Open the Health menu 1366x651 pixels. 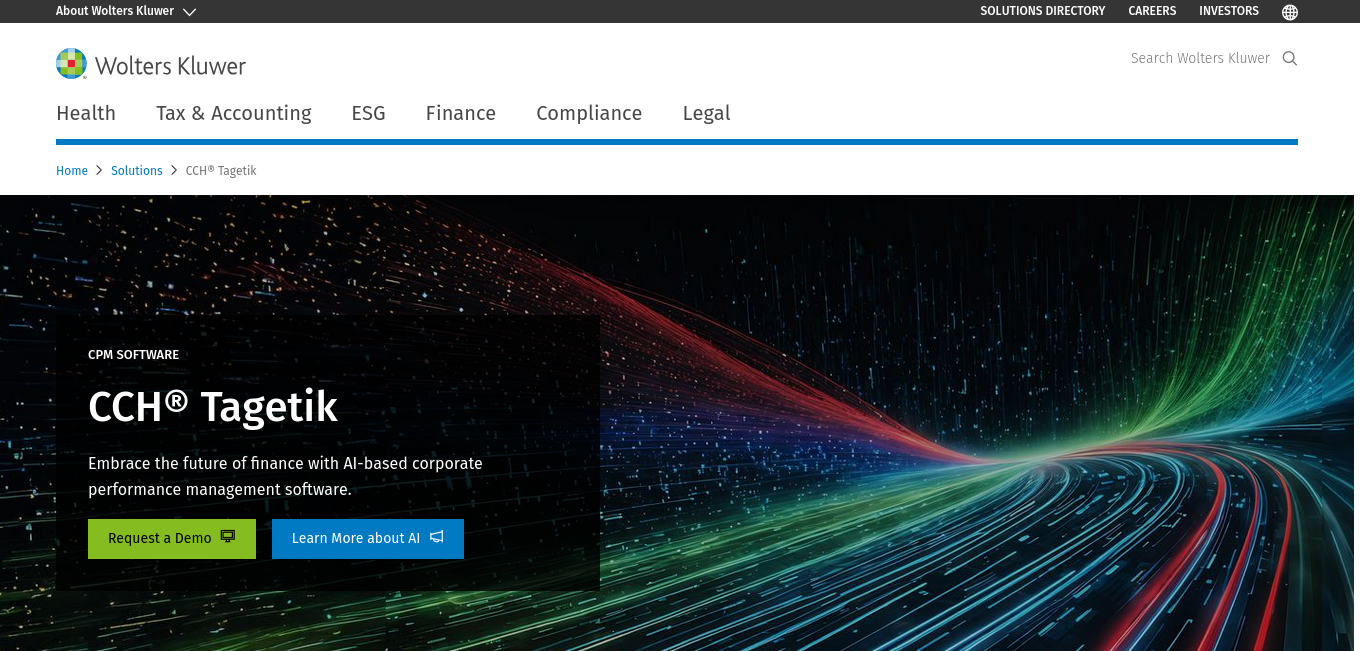[86, 113]
